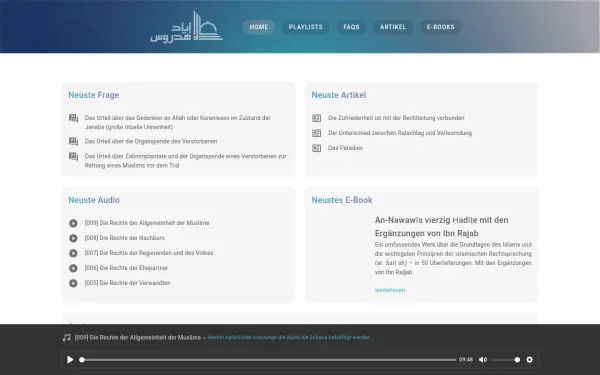Open question about Organspende des Verstorbenen

pos(151,142)
